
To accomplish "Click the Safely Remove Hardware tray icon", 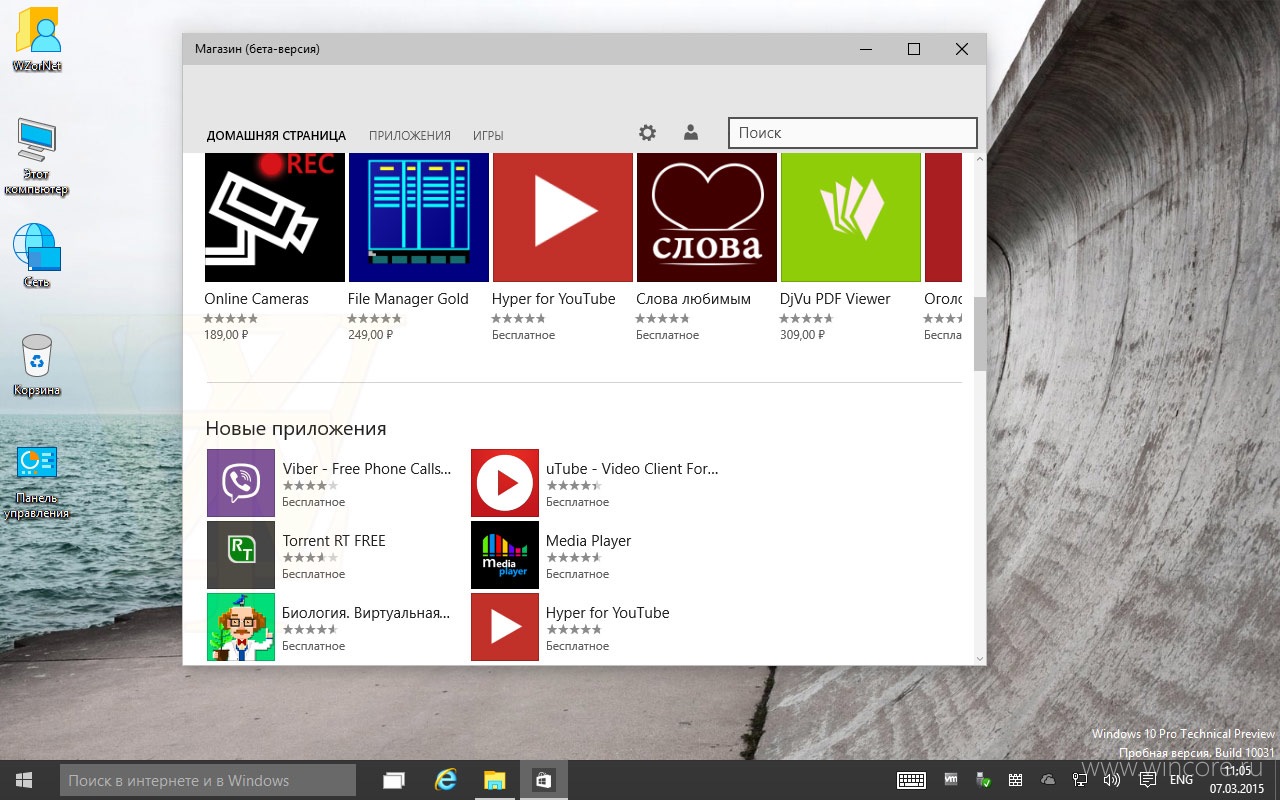I will click(x=983, y=779).
